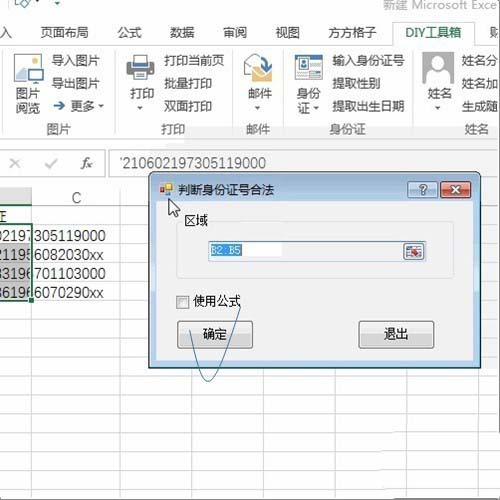Click 双面打印 command

(188, 106)
